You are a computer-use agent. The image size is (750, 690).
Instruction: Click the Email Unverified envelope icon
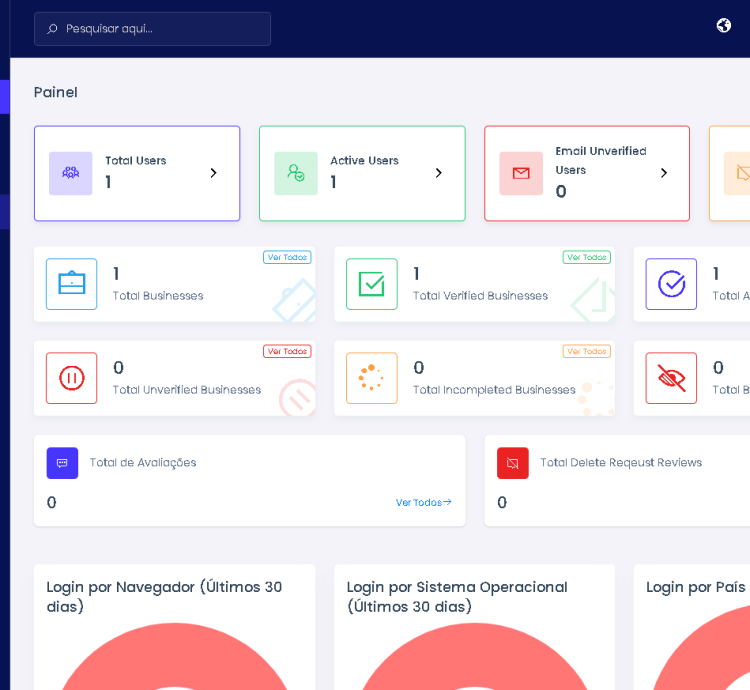pos(521,173)
